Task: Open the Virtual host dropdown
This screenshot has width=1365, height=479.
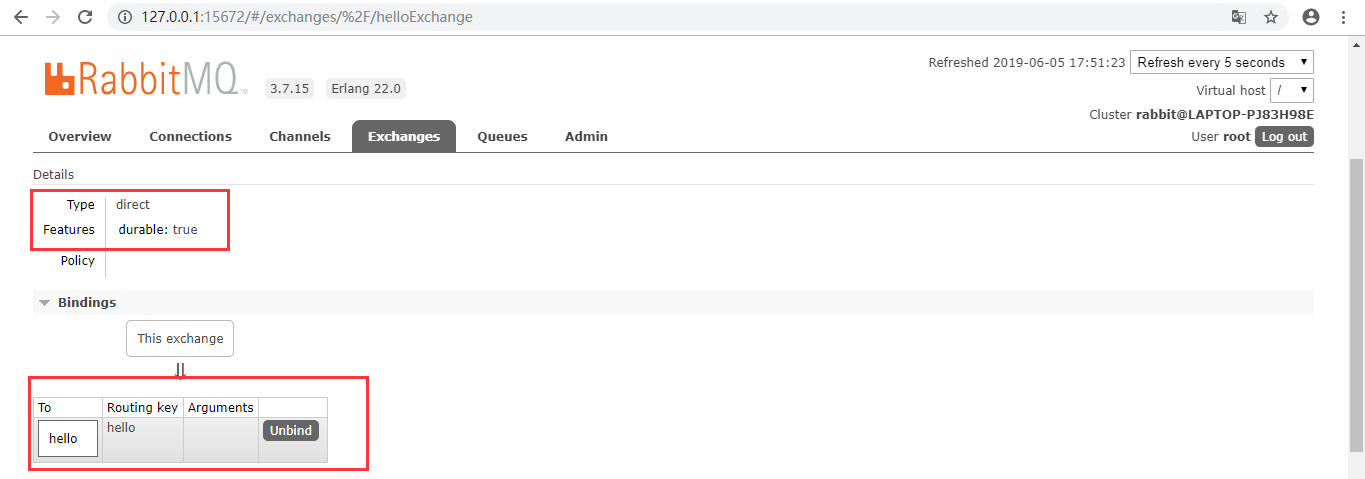Action: pyautogui.click(x=1292, y=90)
